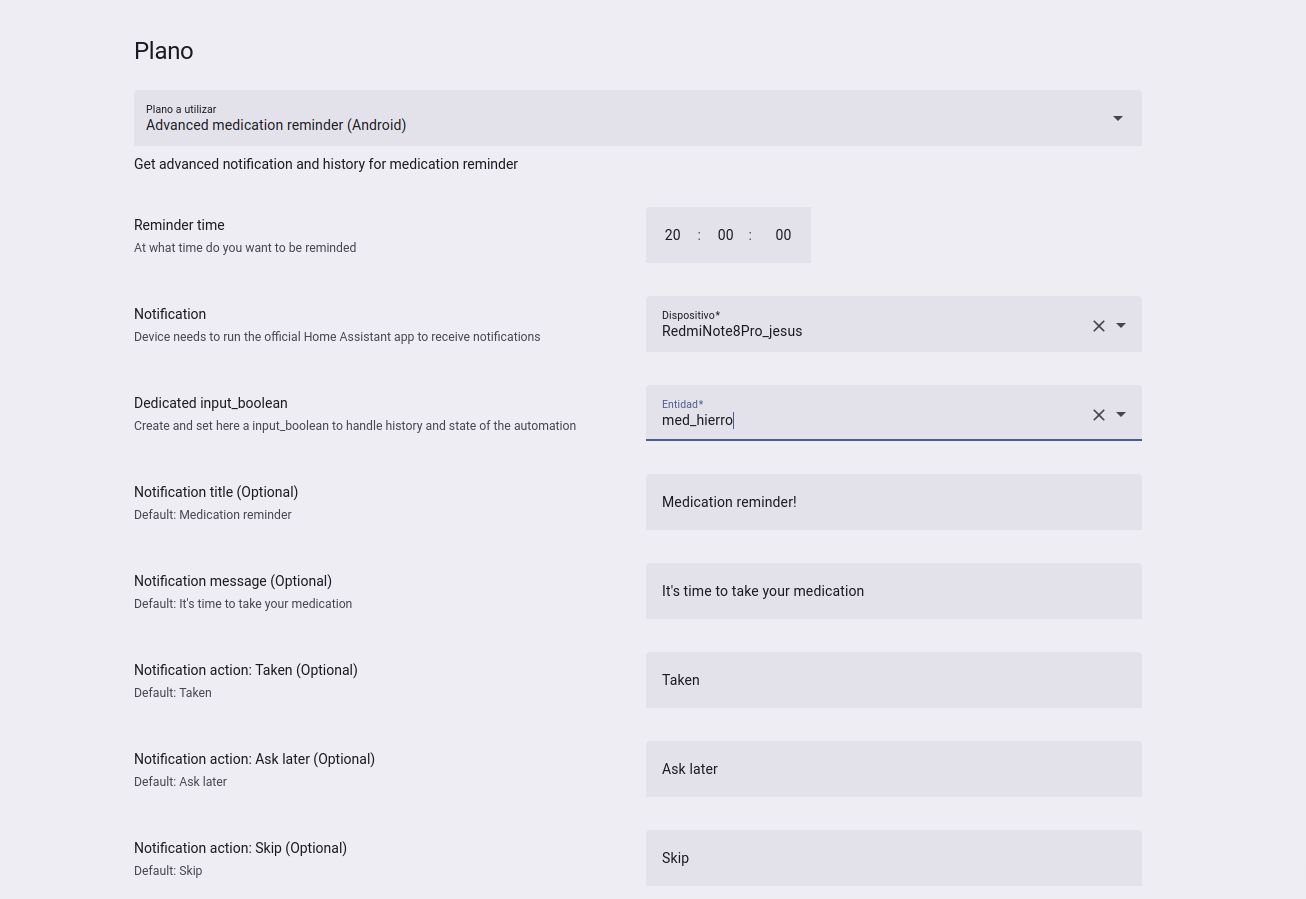Image resolution: width=1306 pixels, height=899 pixels.
Task: Click the blueprint description text below dropdown
Action: [326, 164]
